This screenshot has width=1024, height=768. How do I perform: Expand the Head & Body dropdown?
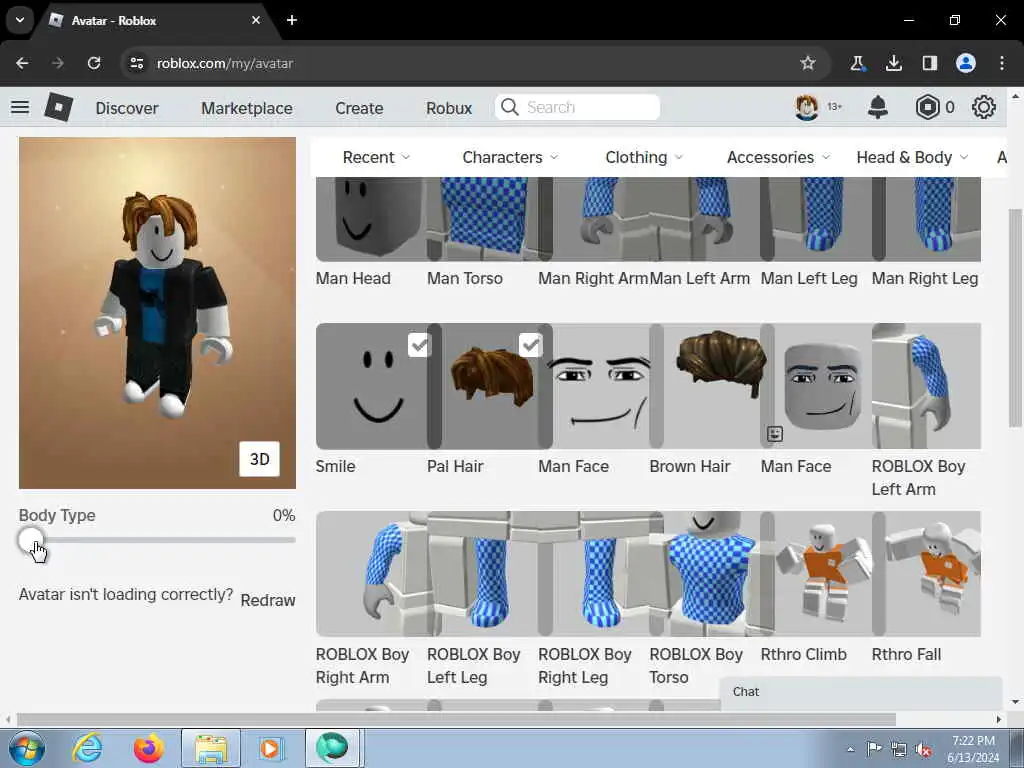coord(912,157)
